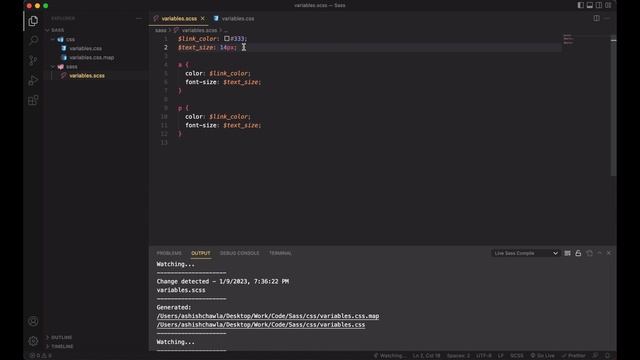Switch to the Debug Console tab
Viewport: 640px width, 360px height.
[x=239, y=253]
